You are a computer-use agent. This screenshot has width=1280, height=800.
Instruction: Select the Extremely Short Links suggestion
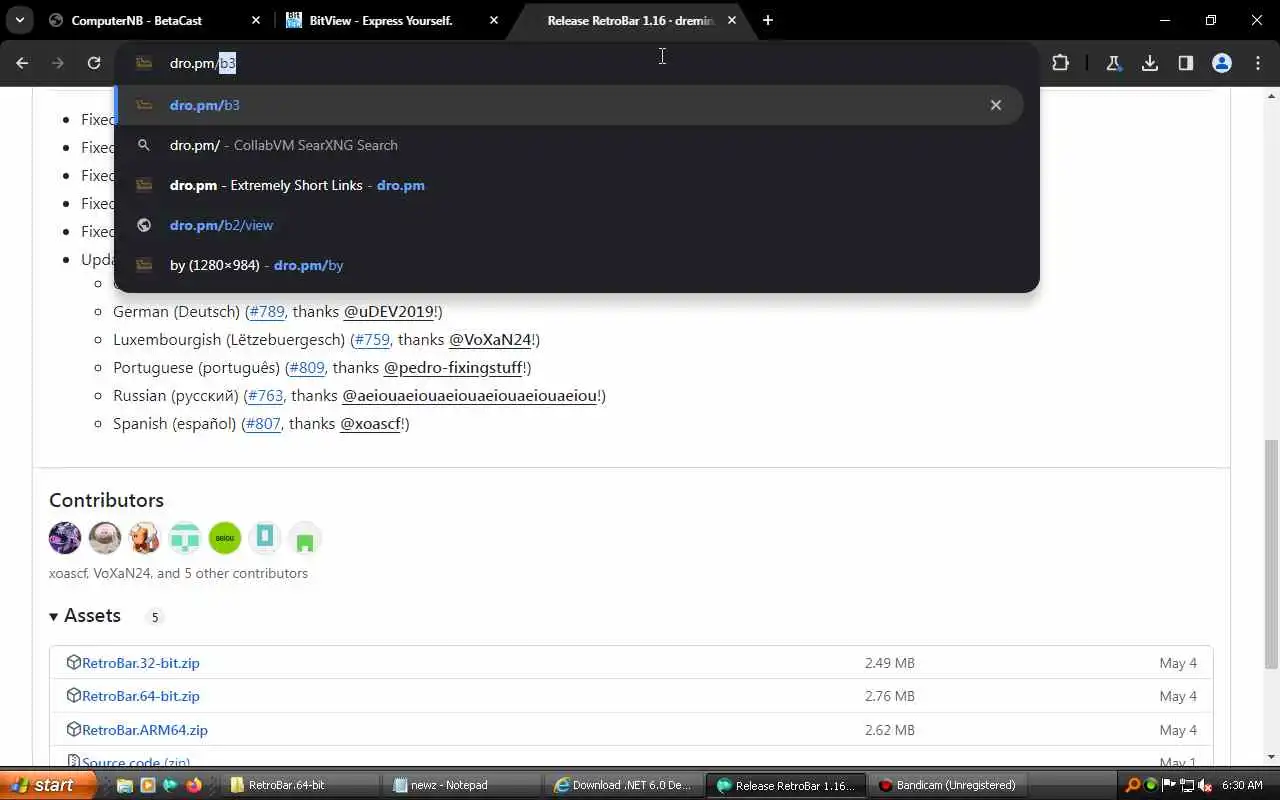pyautogui.click(x=570, y=185)
